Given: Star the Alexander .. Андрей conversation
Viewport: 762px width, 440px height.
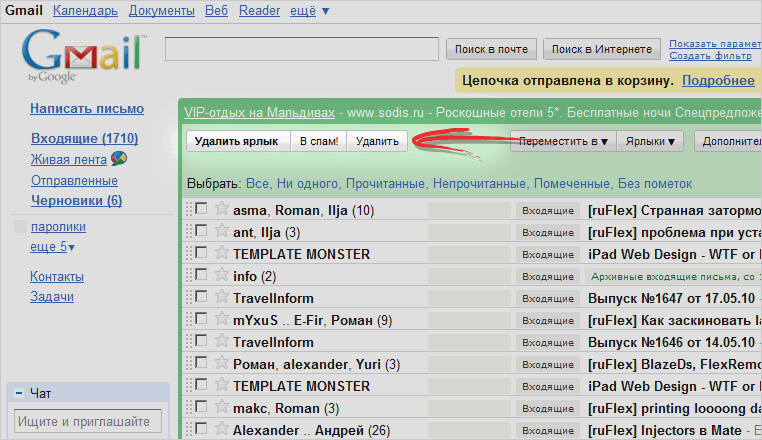Looking at the screenshot, I should 222,429.
